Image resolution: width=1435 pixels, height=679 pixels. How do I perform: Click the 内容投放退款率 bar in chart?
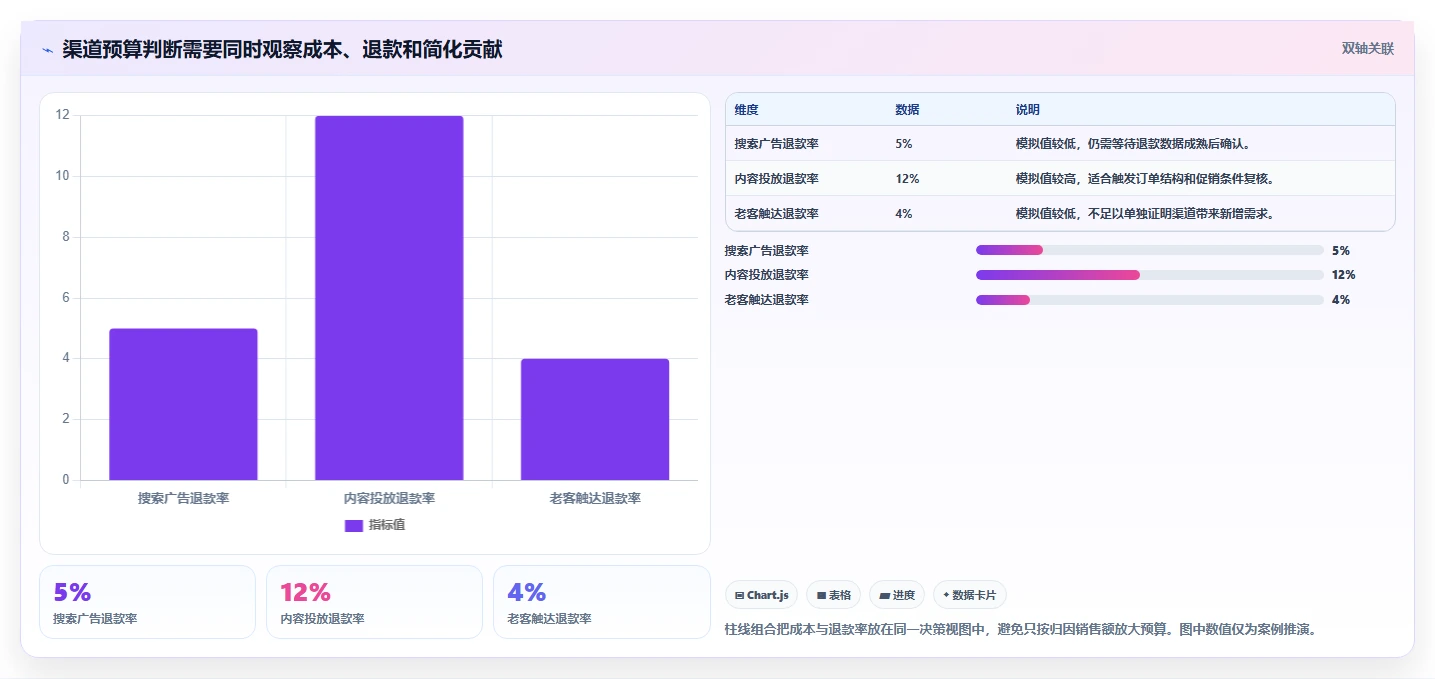(389, 298)
